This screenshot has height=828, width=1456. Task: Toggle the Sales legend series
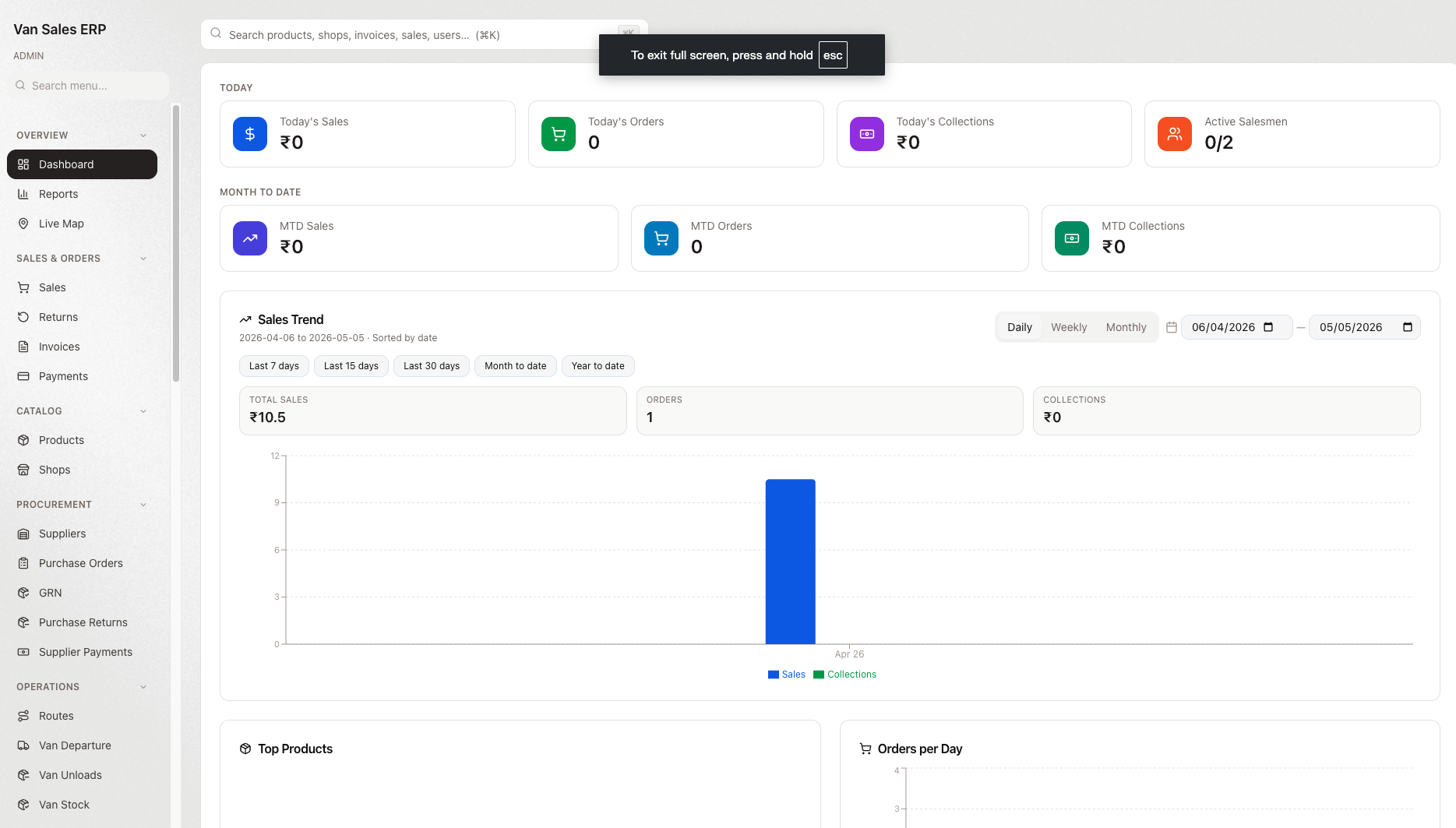tap(787, 675)
